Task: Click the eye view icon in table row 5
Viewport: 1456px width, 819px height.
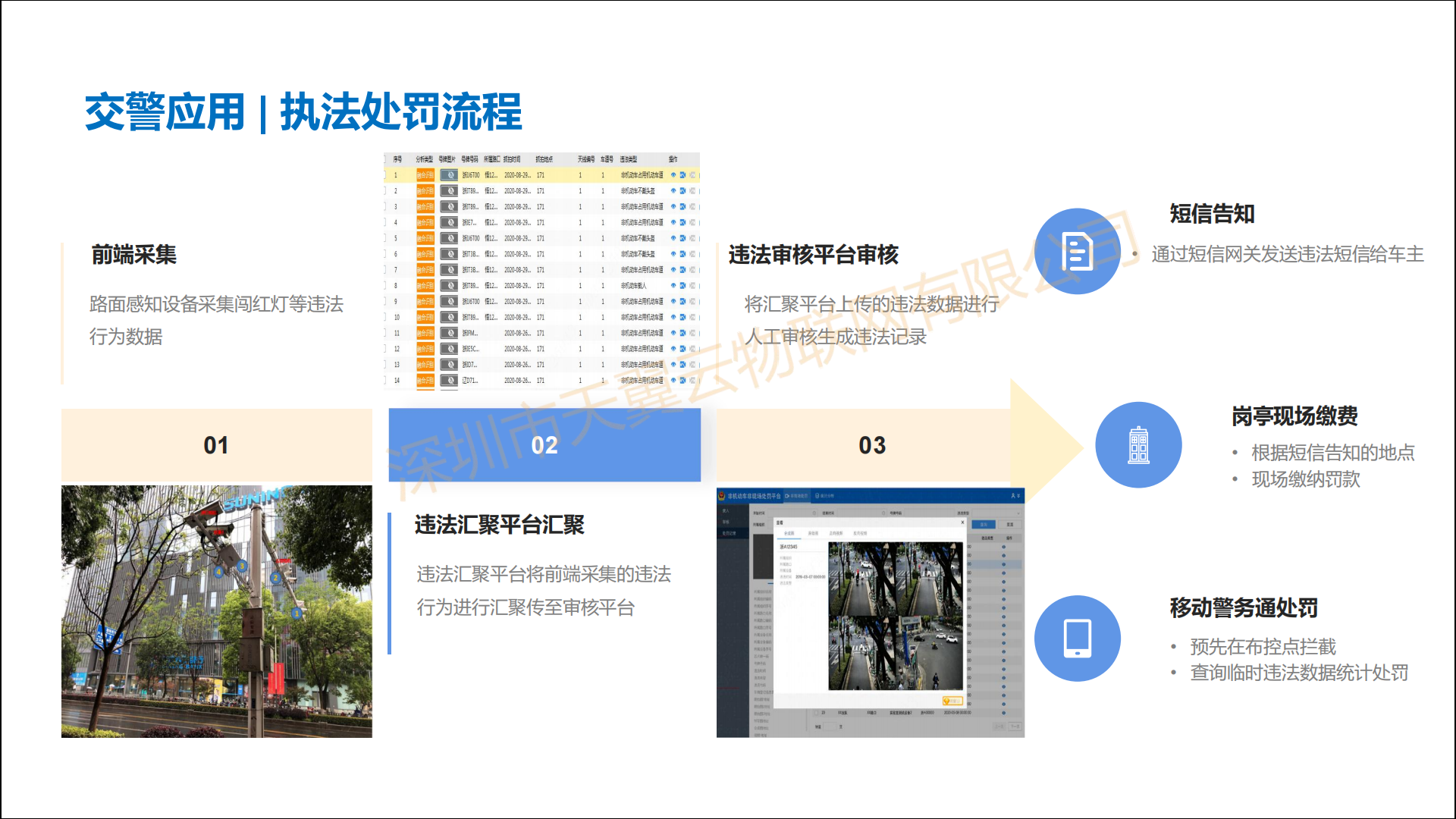Action: [673, 238]
